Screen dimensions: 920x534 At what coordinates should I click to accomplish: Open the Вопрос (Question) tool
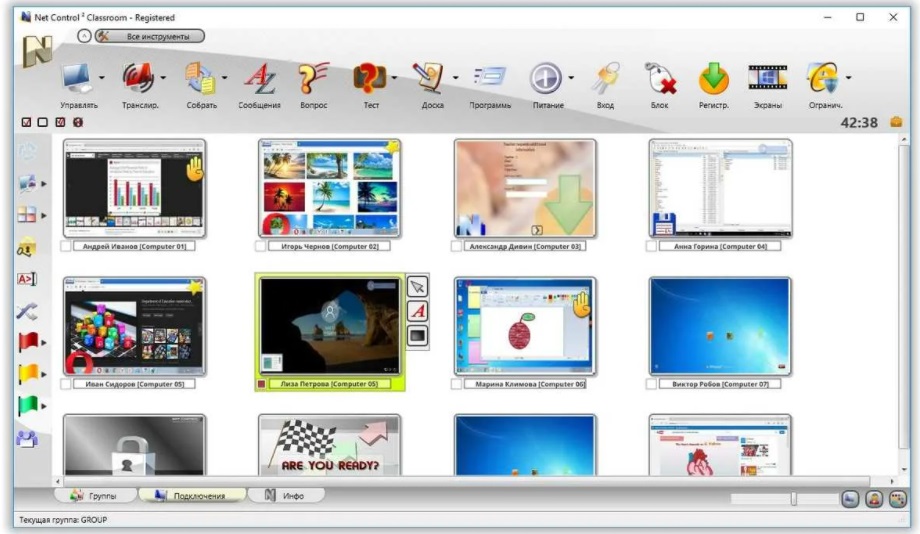[313, 79]
